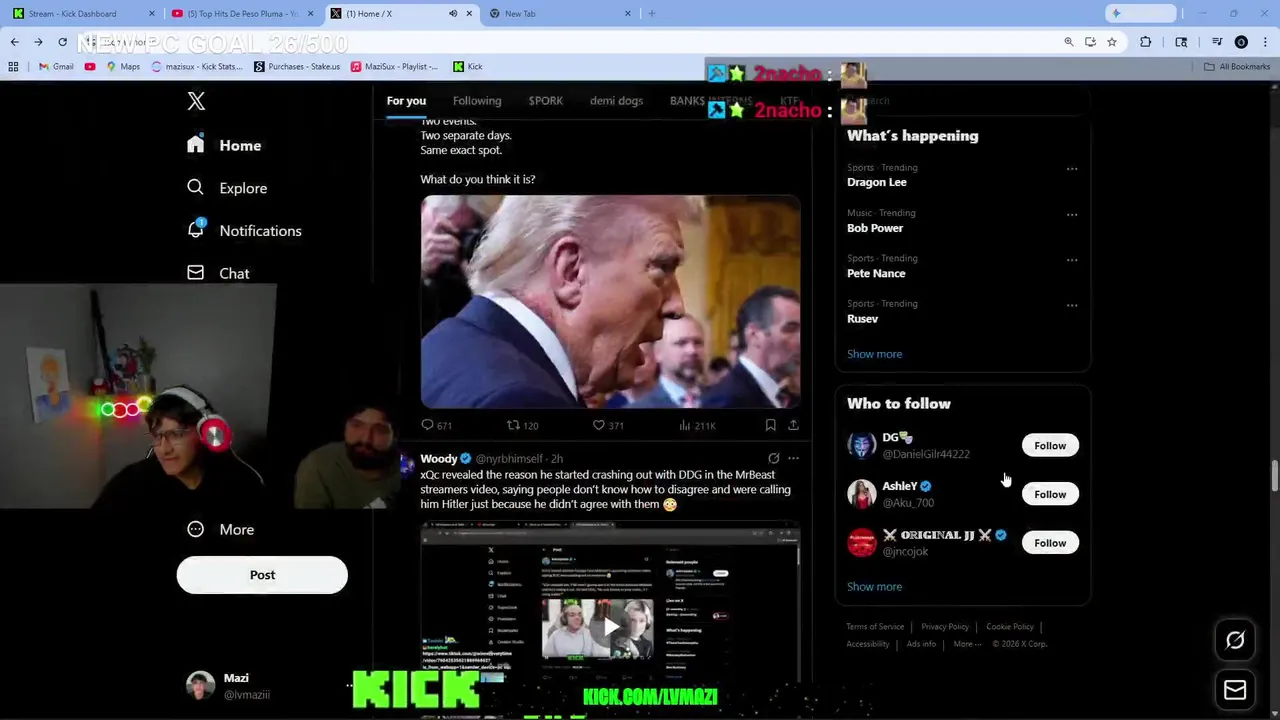Go back in browser history
This screenshot has height=720, width=1280.
click(x=14, y=42)
